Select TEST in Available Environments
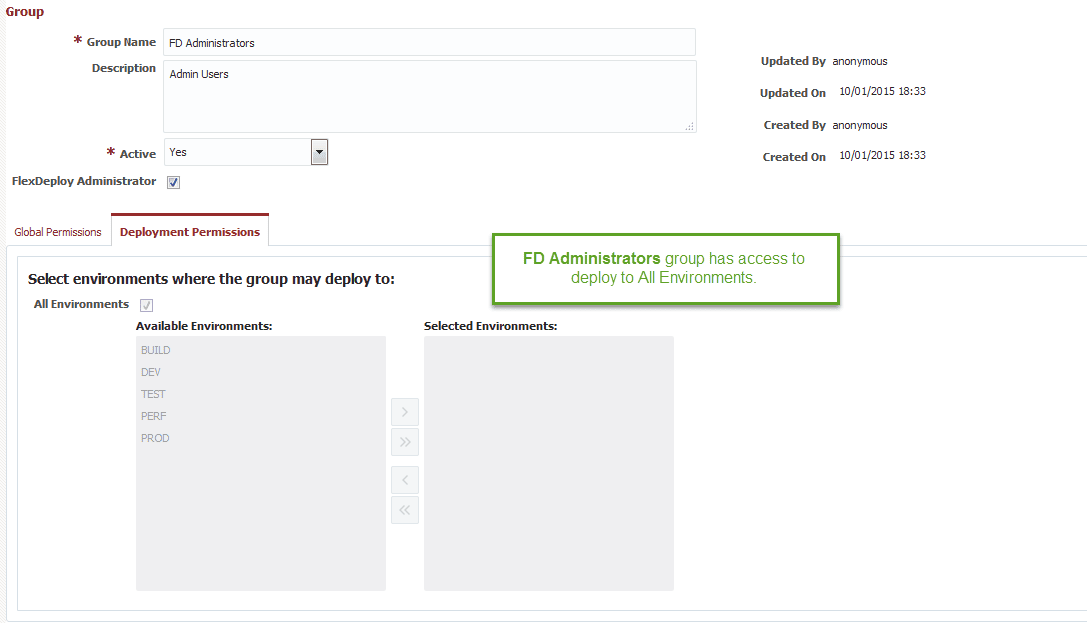Viewport: 1087px width, 623px height. (153, 394)
